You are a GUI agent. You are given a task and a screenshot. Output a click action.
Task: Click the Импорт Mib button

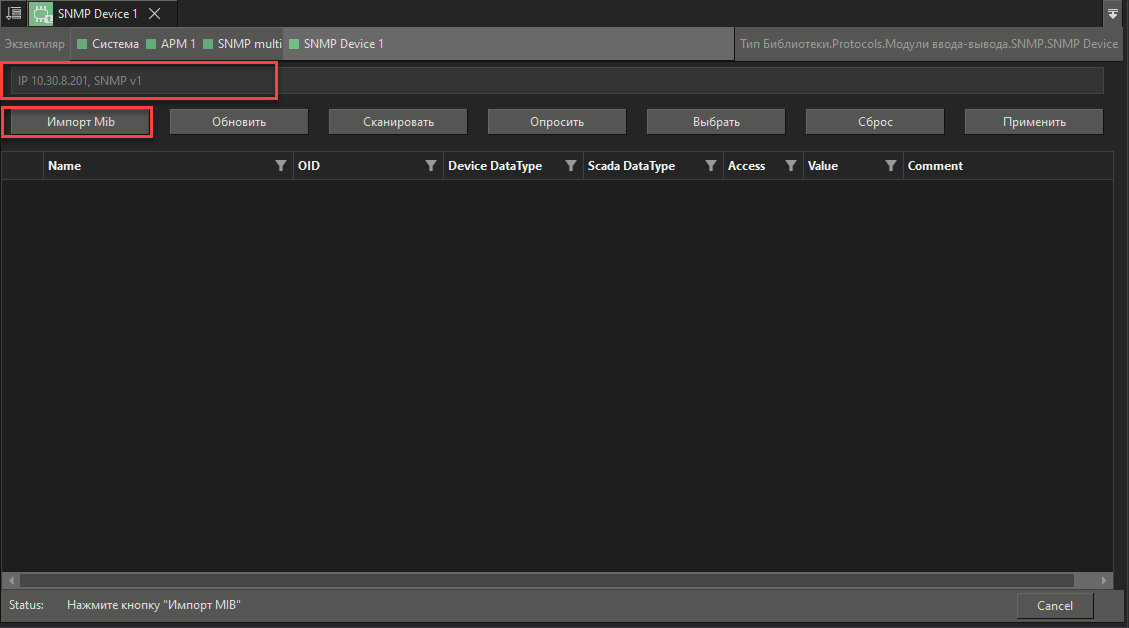click(x=77, y=121)
